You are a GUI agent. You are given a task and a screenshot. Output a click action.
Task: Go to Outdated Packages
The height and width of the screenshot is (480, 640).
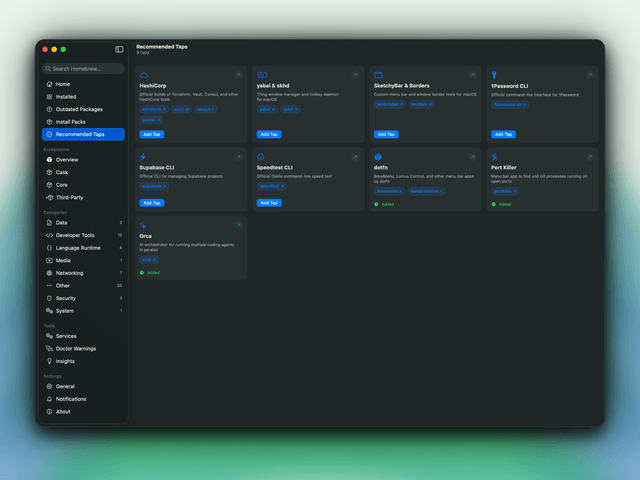(x=83, y=109)
